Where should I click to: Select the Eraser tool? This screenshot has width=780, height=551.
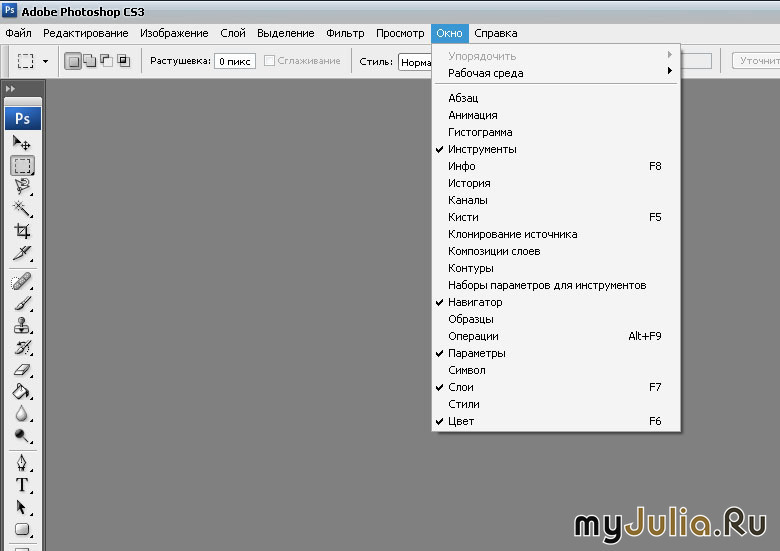pos(22,369)
